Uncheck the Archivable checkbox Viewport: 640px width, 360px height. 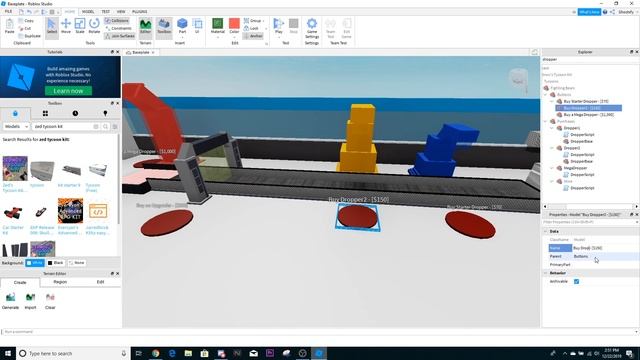point(576,282)
